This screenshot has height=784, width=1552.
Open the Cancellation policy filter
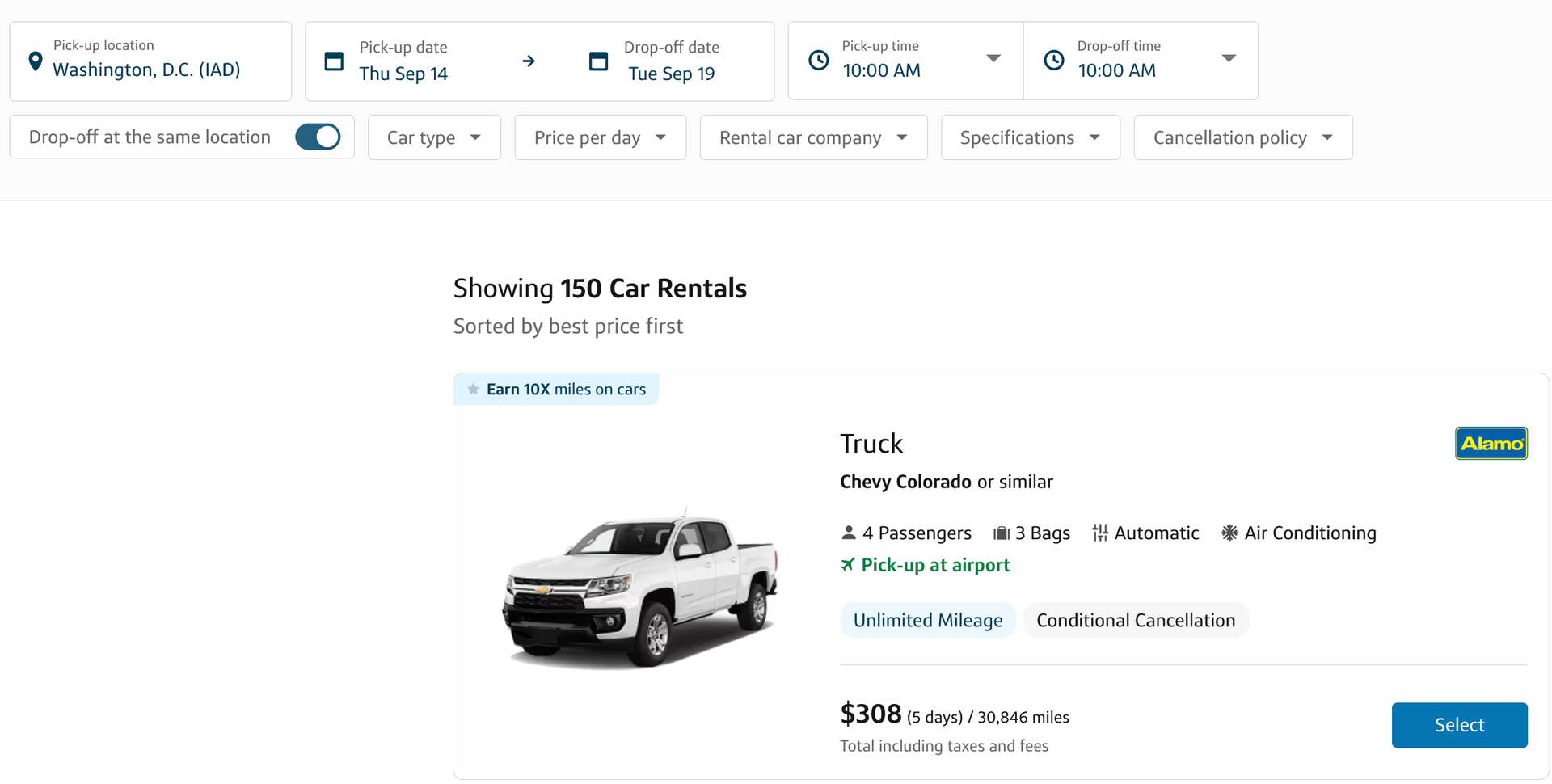coord(1242,137)
